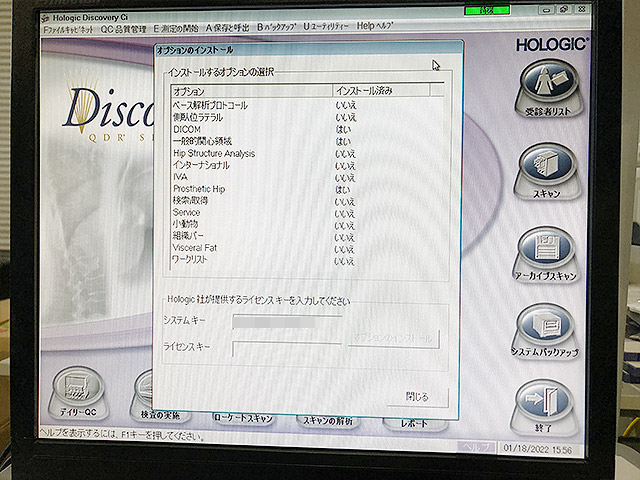Click the 検査の実施 icon

(x=158, y=414)
